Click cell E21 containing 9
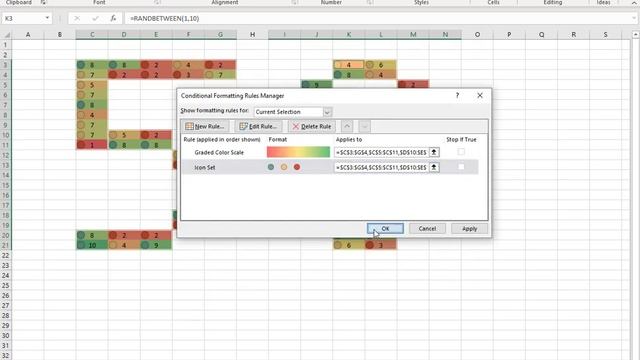Viewport: 640px width, 360px height. tap(156, 245)
